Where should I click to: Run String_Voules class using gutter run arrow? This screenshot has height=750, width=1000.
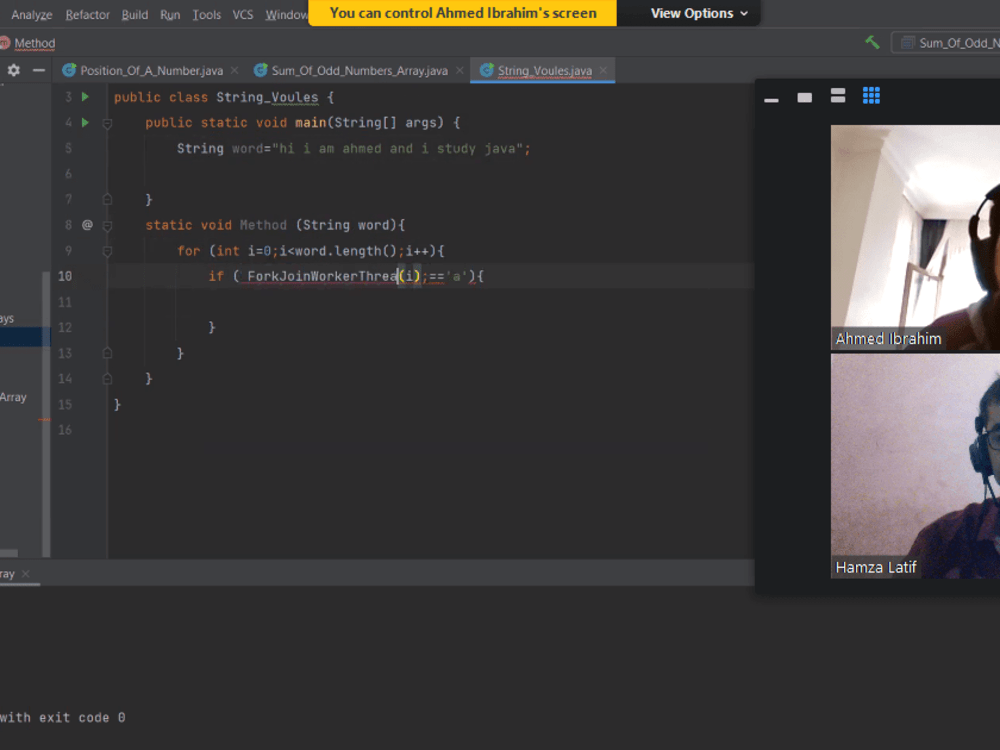tap(84, 97)
